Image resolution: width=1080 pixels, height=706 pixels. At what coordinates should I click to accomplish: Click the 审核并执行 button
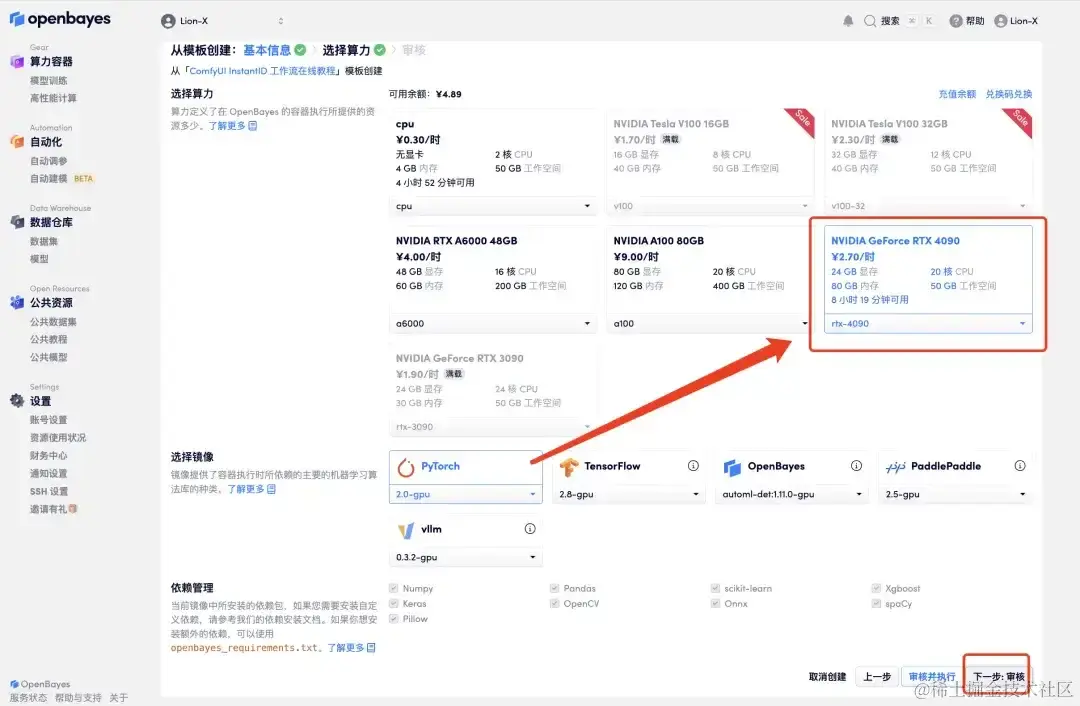932,676
